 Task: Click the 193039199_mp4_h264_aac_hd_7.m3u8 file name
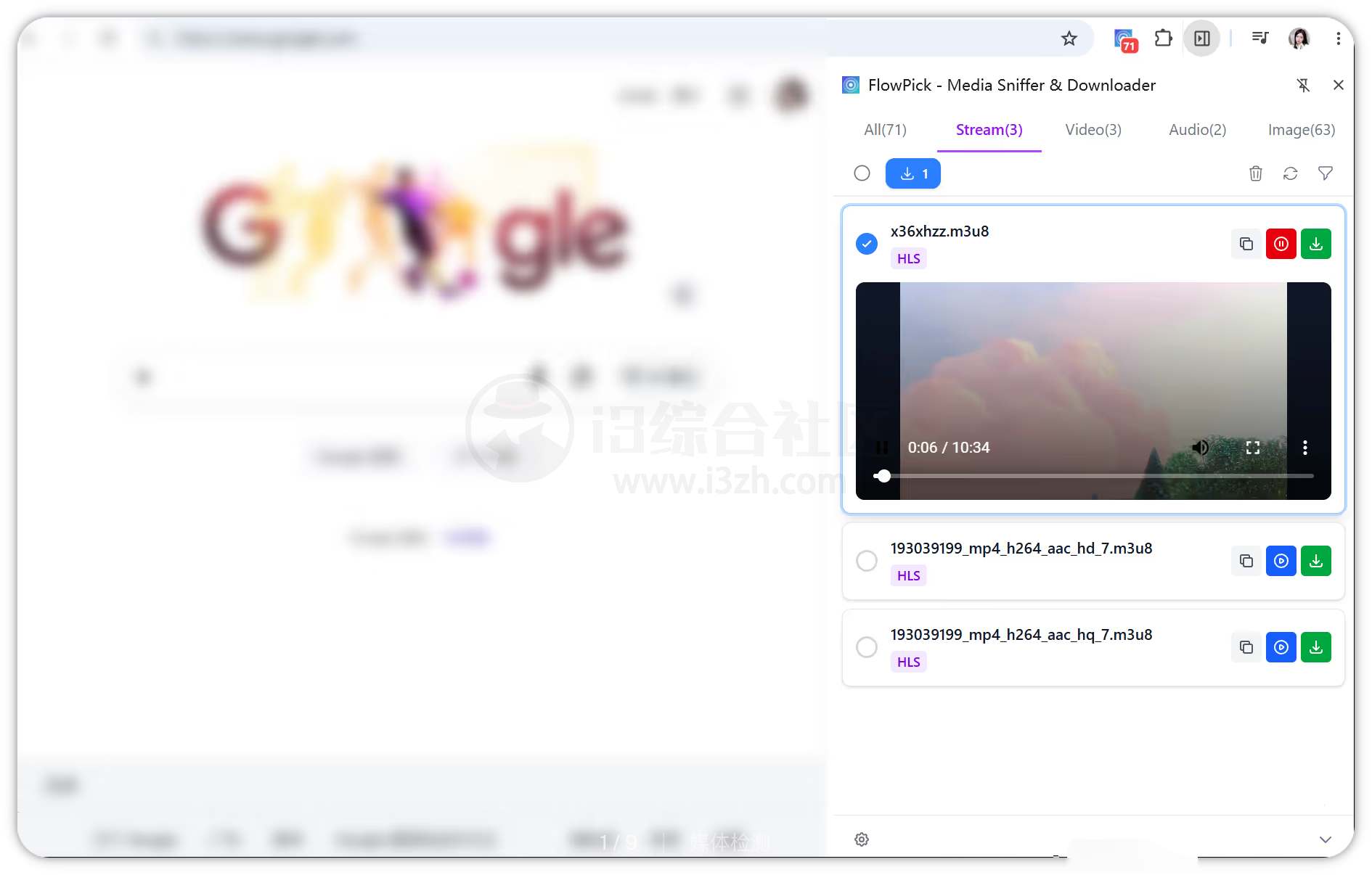point(1021,549)
